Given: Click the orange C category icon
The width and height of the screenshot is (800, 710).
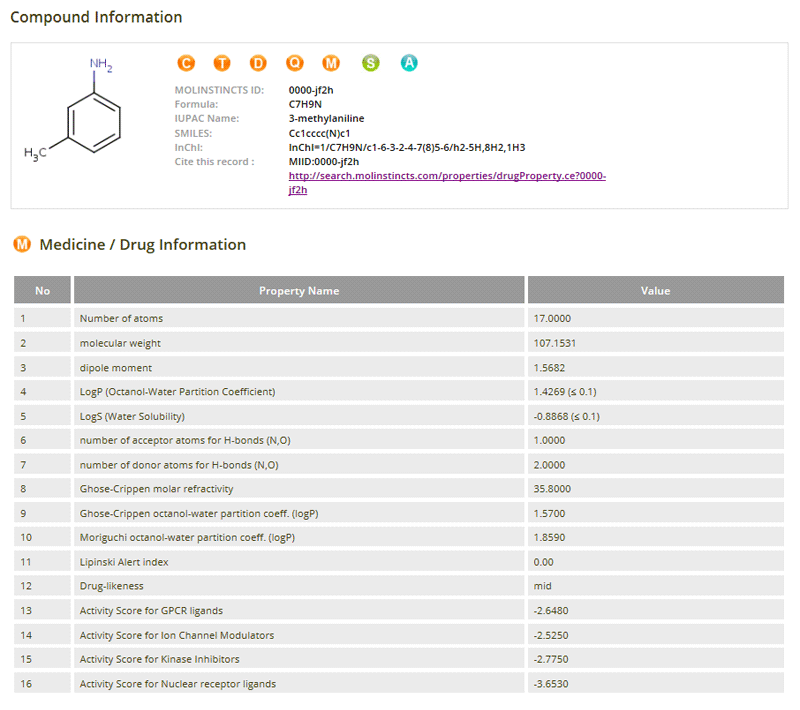Looking at the screenshot, I should (x=186, y=63).
